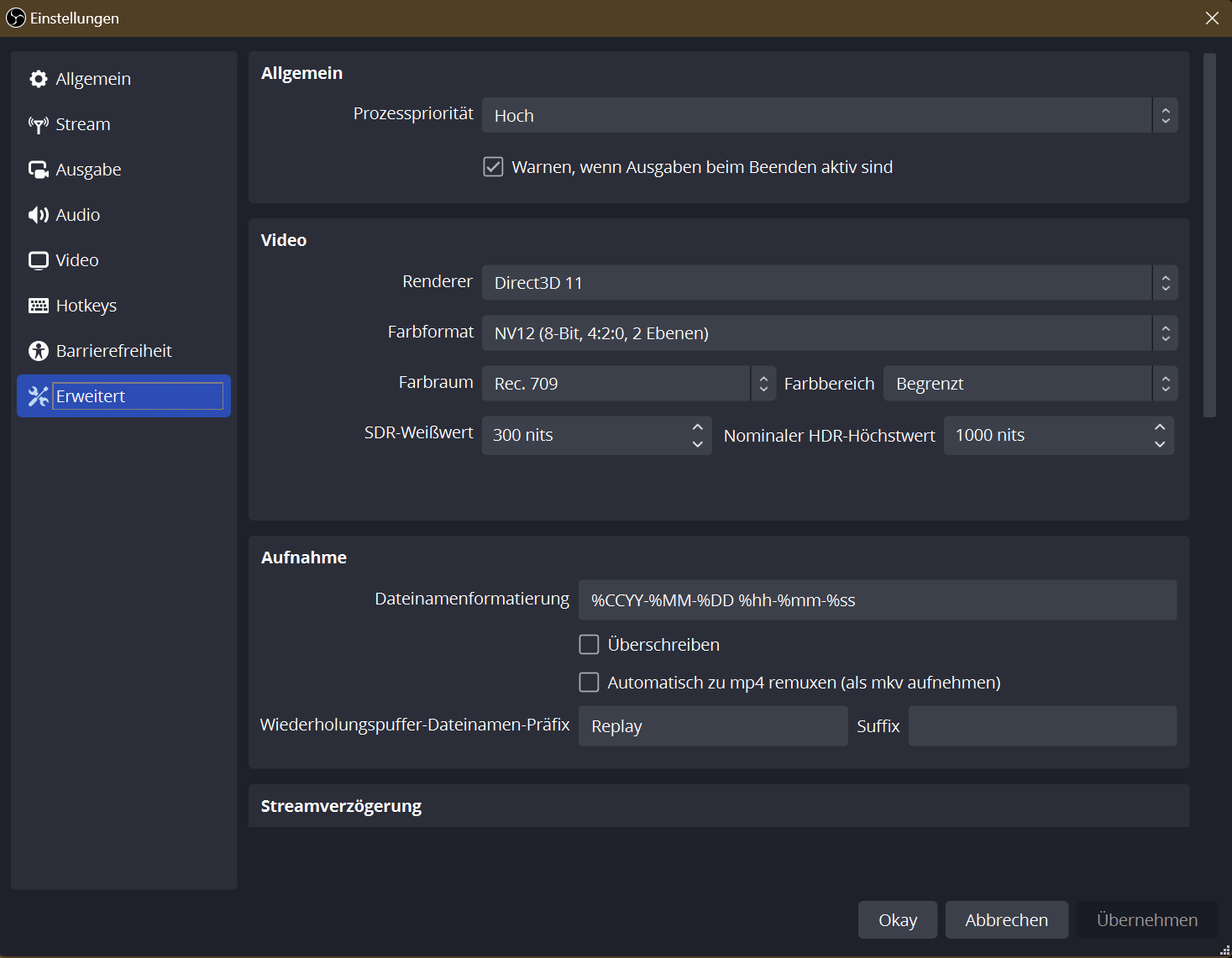Enable the Überschreiben checkbox
The height and width of the screenshot is (958, 1232).
[x=590, y=645]
